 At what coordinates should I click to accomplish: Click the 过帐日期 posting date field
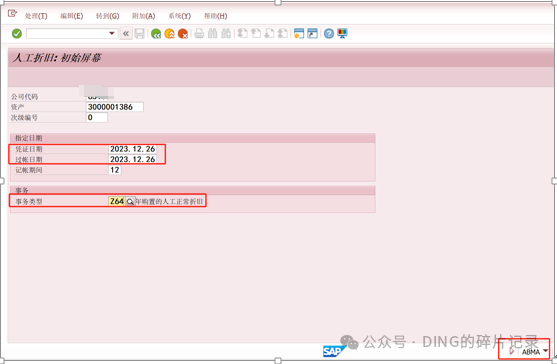click(x=133, y=159)
